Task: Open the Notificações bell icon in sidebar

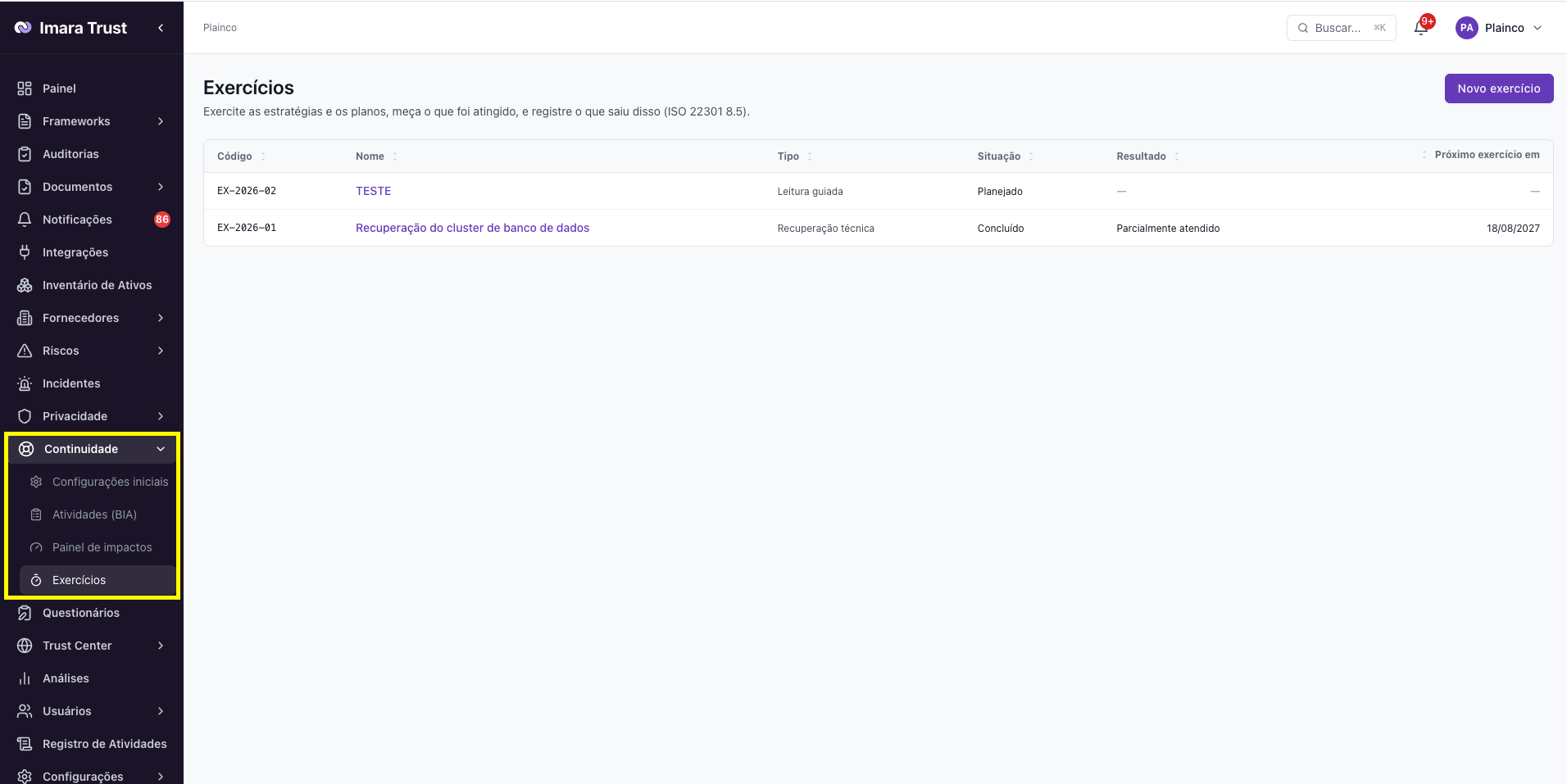Action: 25,220
